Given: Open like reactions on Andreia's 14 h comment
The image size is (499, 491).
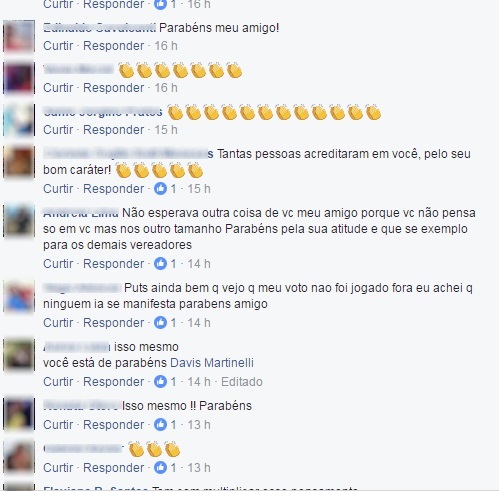Looking at the screenshot, I should pyautogui.click(x=160, y=264).
